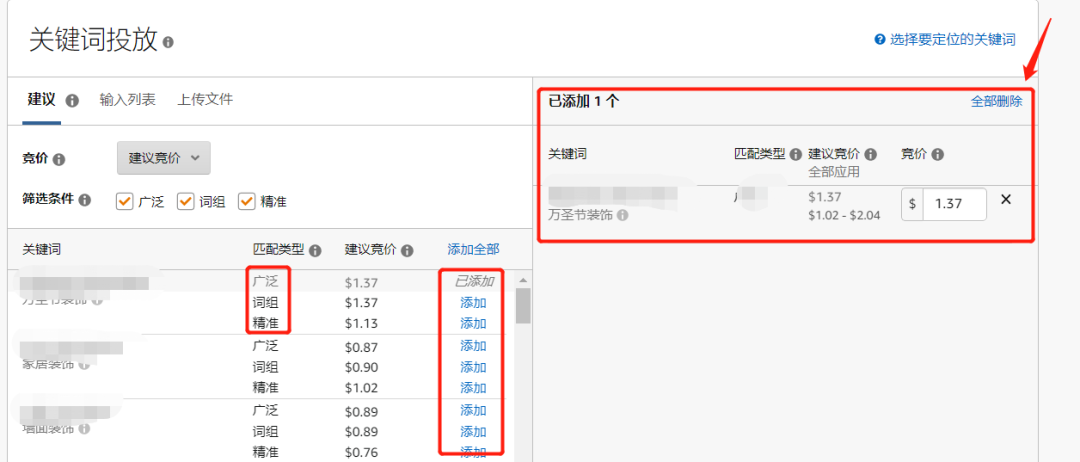The height and width of the screenshot is (462, 1080).
Task: Open the 建议竞价 bid dropdown
Action: tap(164, 158)
